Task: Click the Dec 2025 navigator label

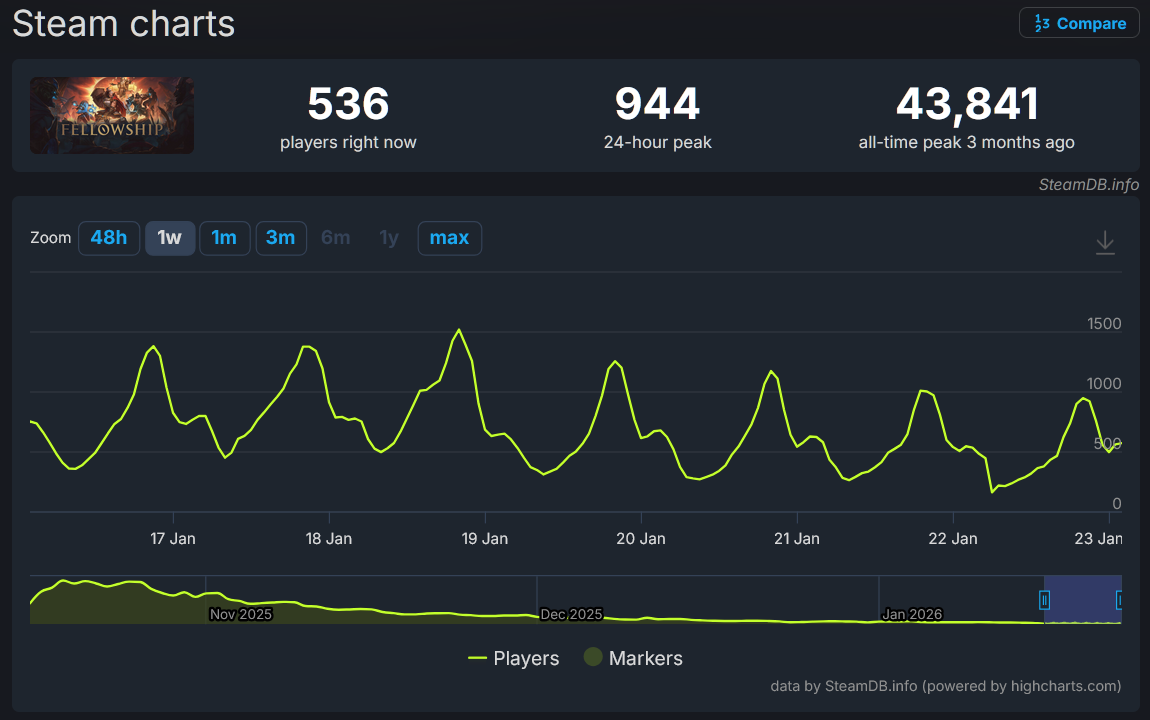Action: point(571,614)
